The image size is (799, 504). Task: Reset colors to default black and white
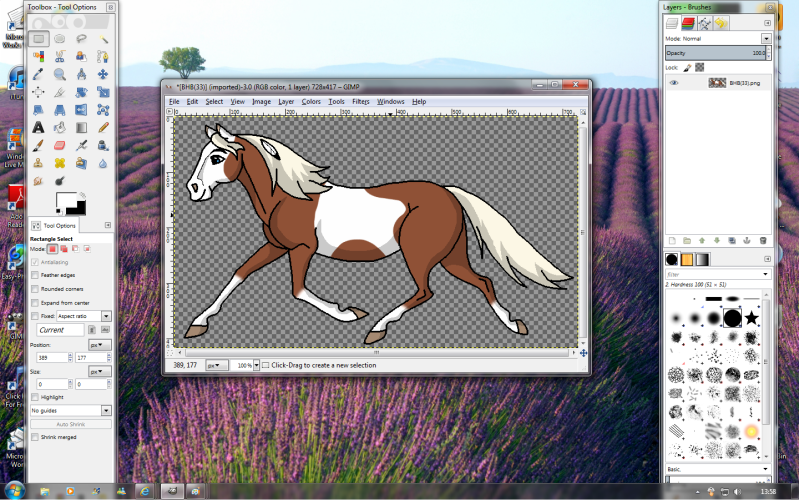click(59, 211)
